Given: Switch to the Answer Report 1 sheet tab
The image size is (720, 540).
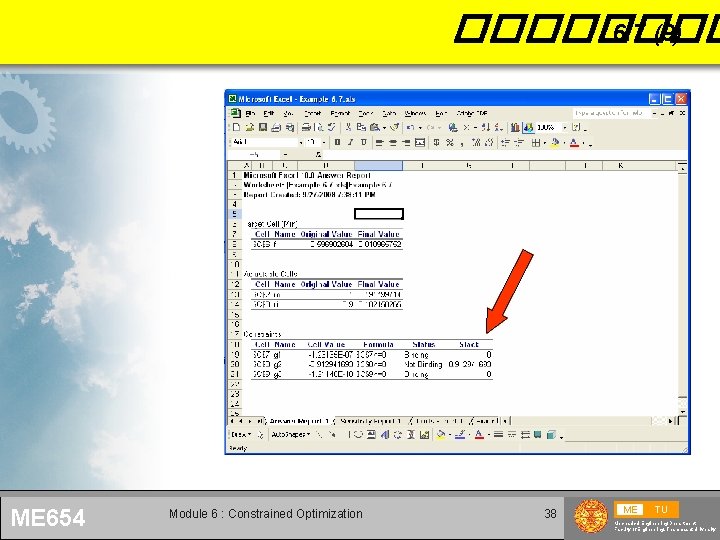Looking at the screenshot, I should (298, 421).
